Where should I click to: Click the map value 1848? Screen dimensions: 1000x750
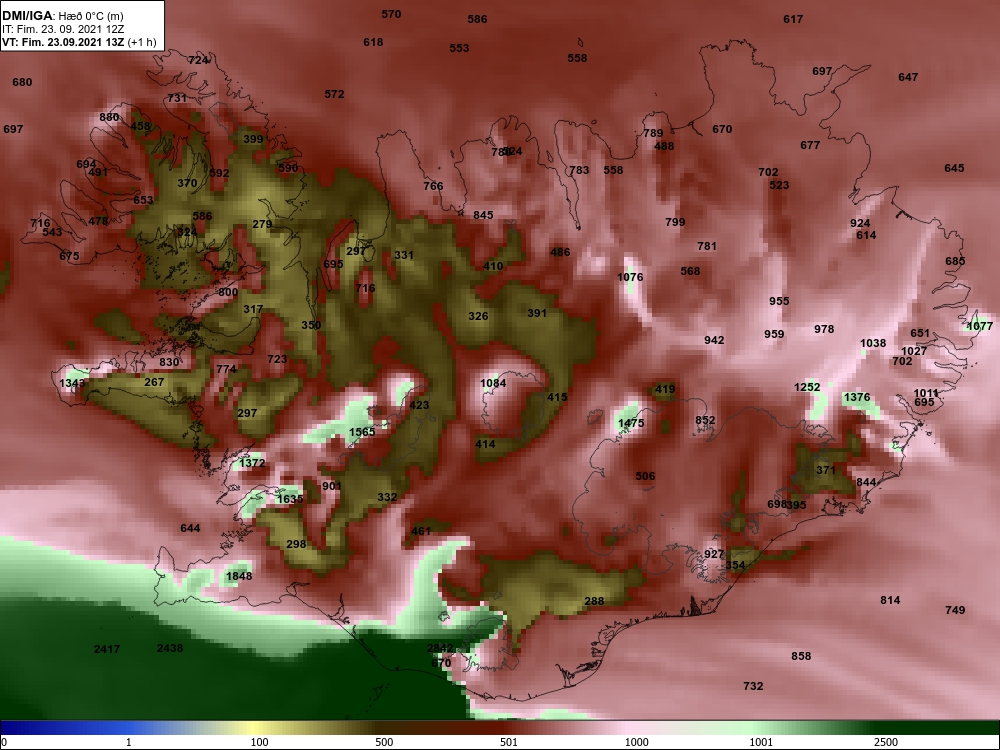point(239,576)
